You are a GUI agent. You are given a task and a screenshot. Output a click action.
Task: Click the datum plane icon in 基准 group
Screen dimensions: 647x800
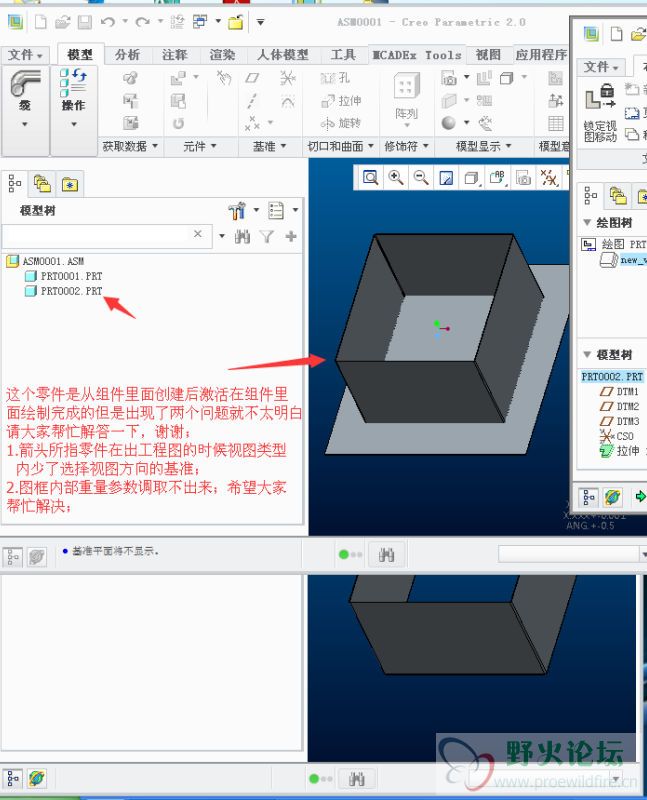pyautogui.click(x=252, y=78)
